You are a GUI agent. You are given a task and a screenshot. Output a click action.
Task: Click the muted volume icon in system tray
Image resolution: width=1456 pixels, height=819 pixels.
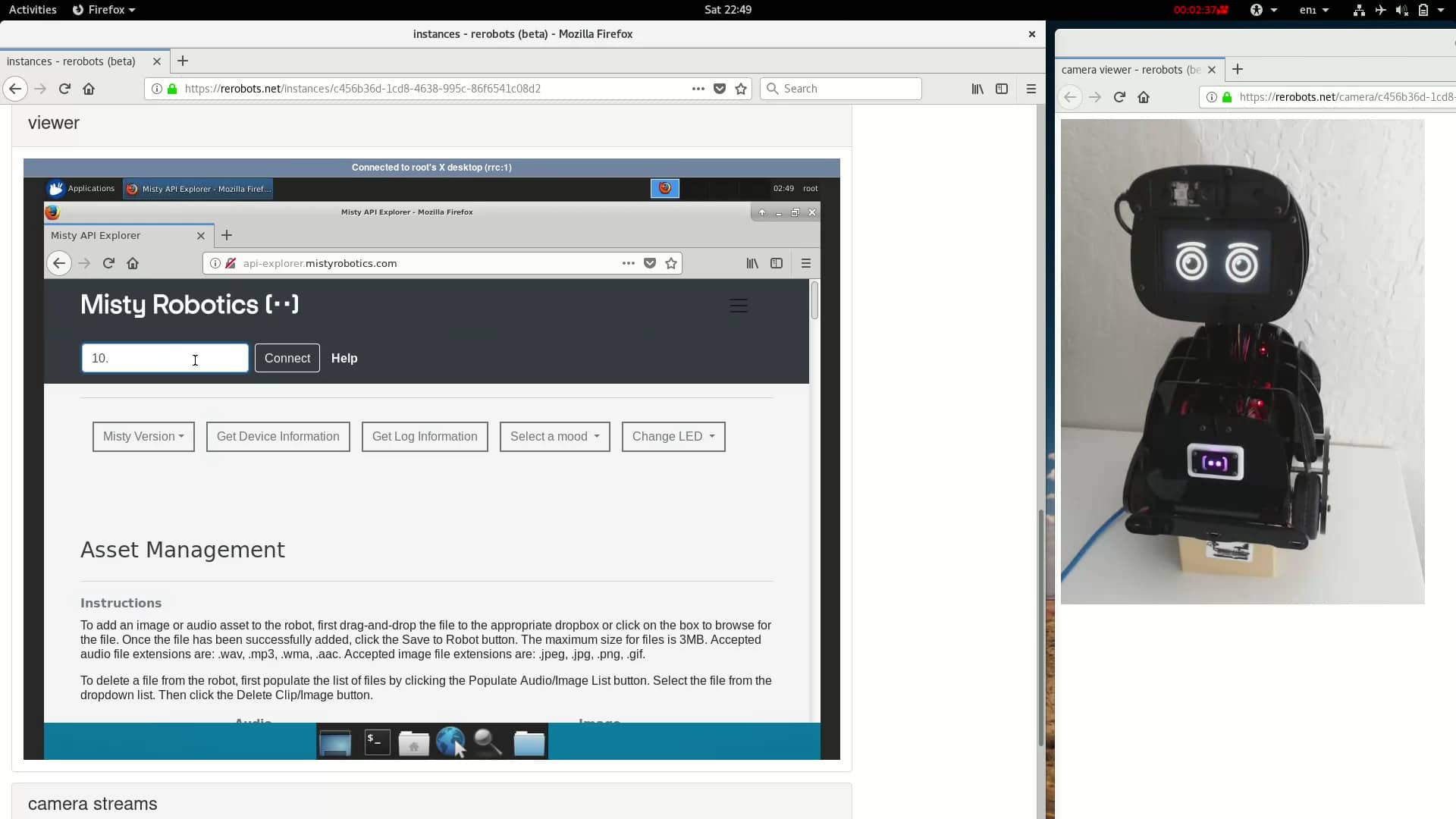1402,10
